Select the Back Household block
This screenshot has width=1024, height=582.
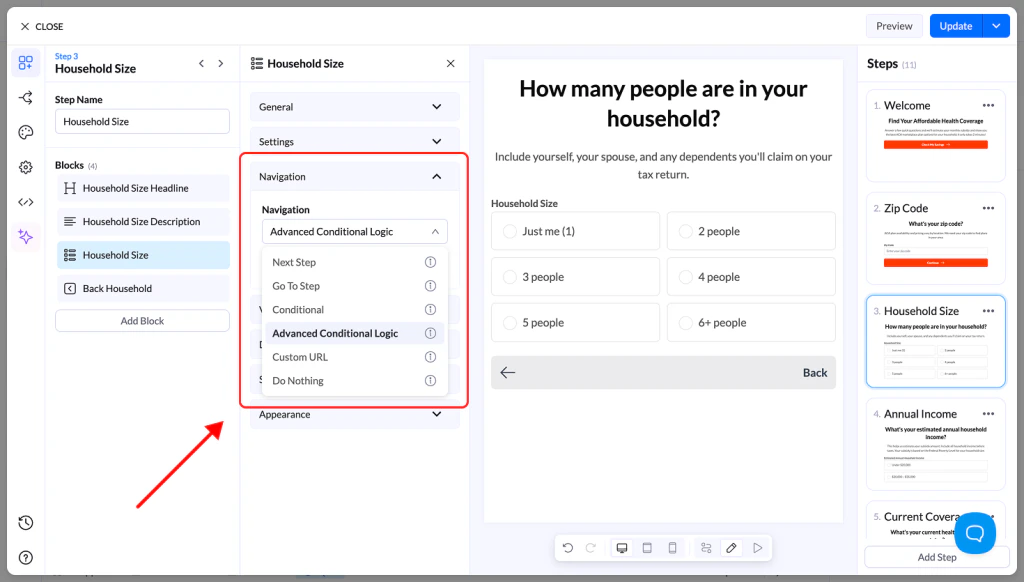point(143,288)
